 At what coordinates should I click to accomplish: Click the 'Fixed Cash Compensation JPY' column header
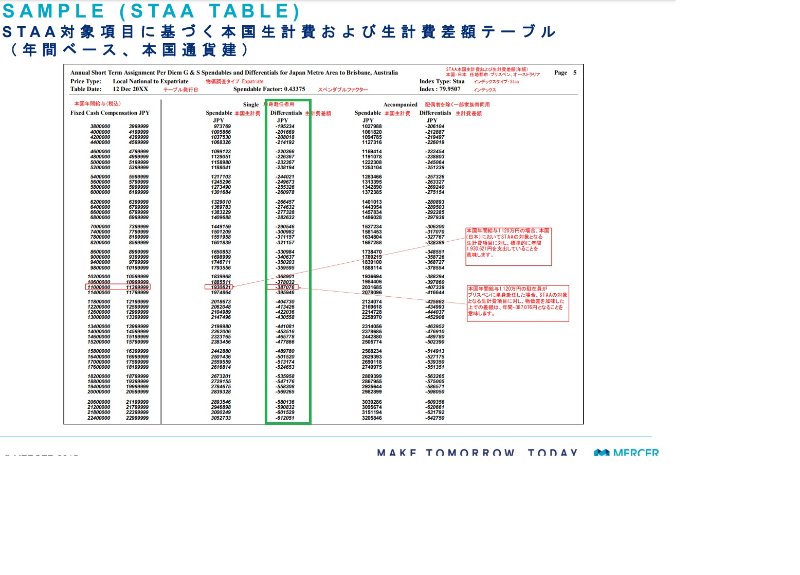pos(110,113)
